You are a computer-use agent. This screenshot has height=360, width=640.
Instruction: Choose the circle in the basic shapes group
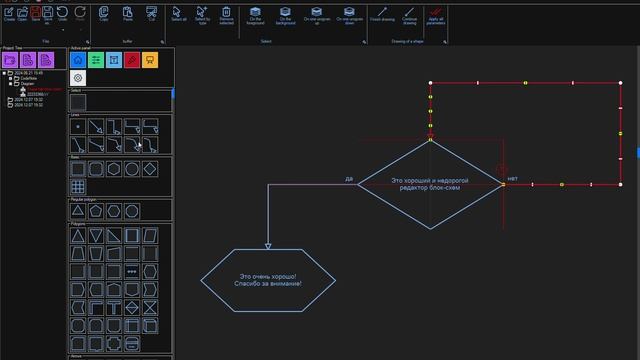132,169
